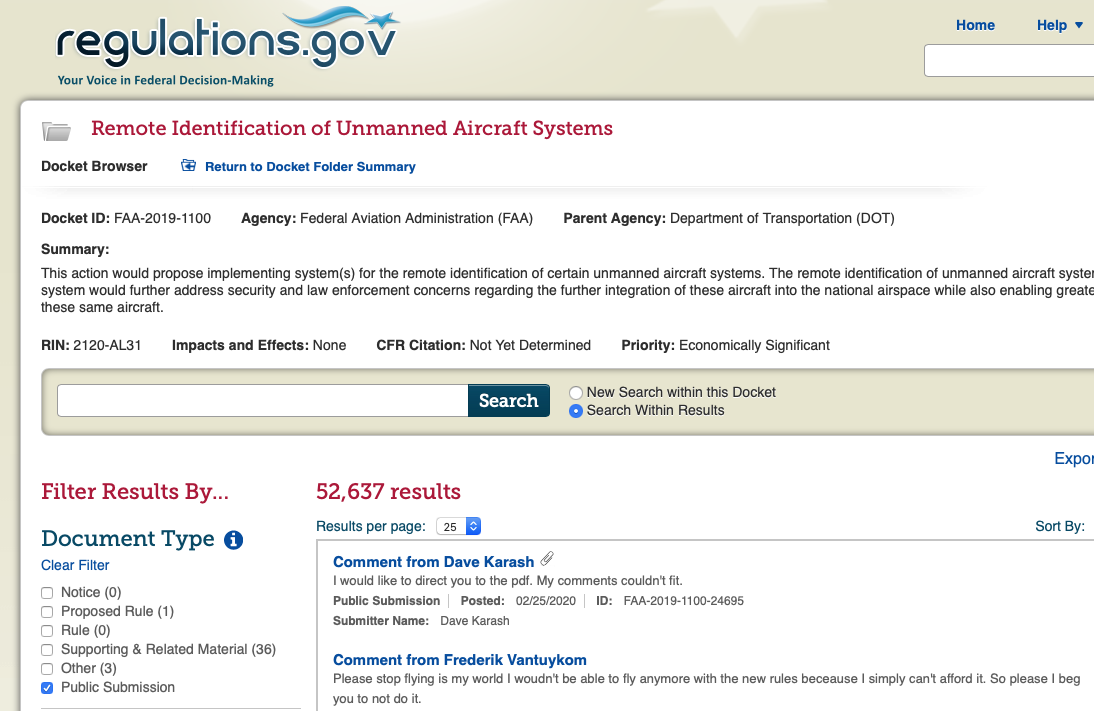Open Comment from Frederik Vantuykom
This screenshot has width=1094, height=711.
pos(460,660)
